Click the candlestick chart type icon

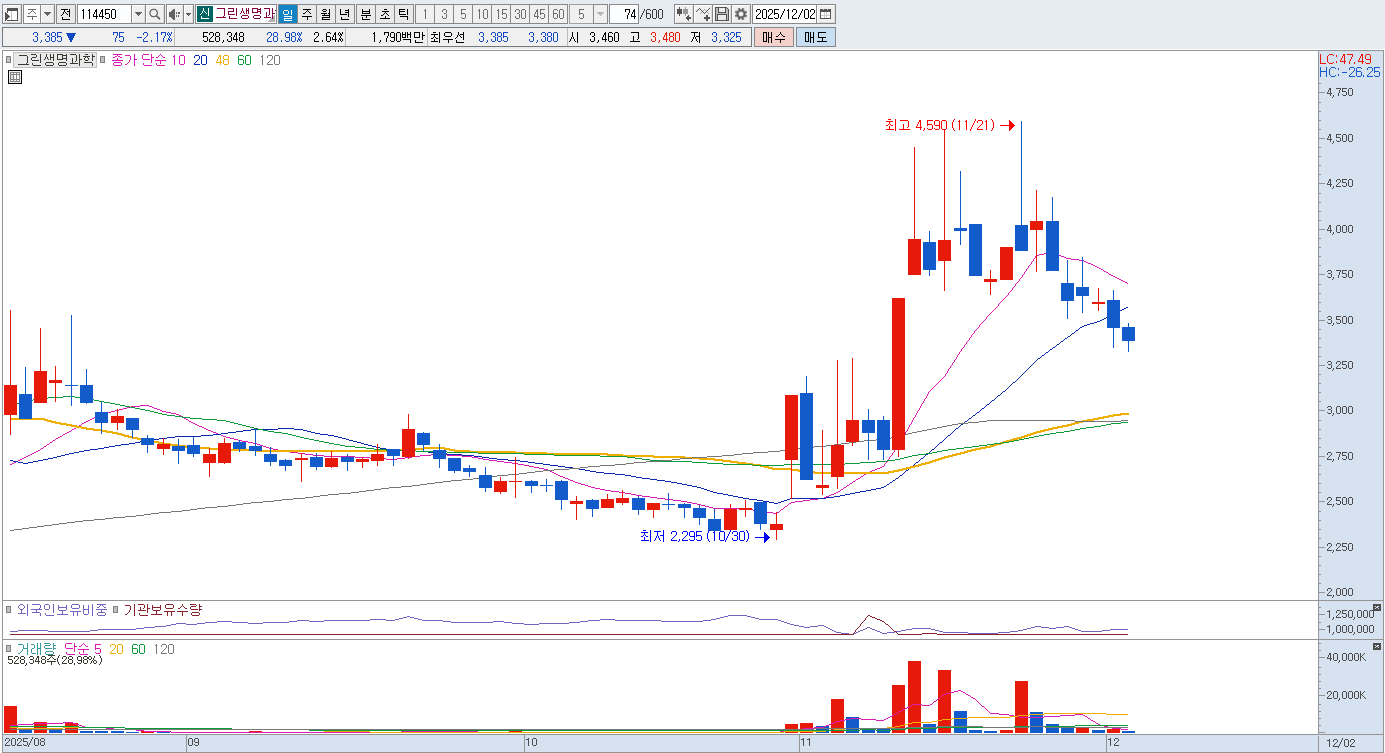[684, 14]
